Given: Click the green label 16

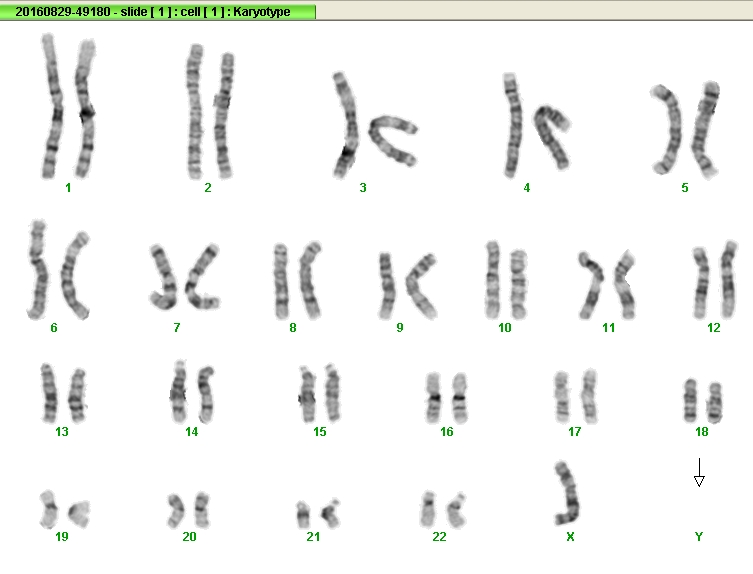Looking at the screenshot, I should [x=447, y=432].
